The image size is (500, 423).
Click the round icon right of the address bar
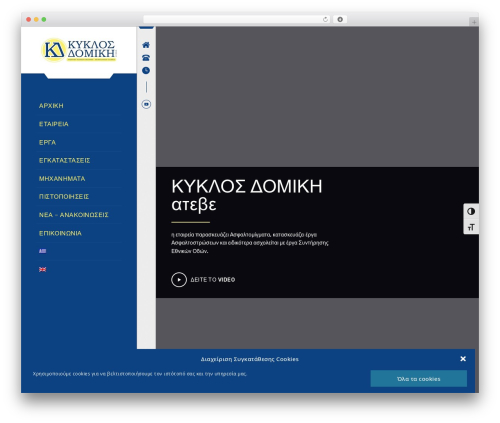point(340,19)
